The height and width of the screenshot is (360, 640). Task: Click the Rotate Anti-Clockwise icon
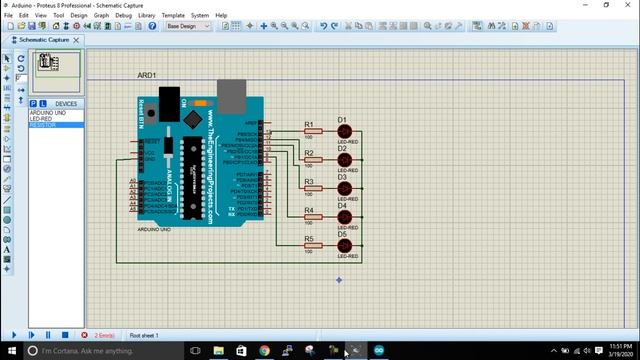21,68
